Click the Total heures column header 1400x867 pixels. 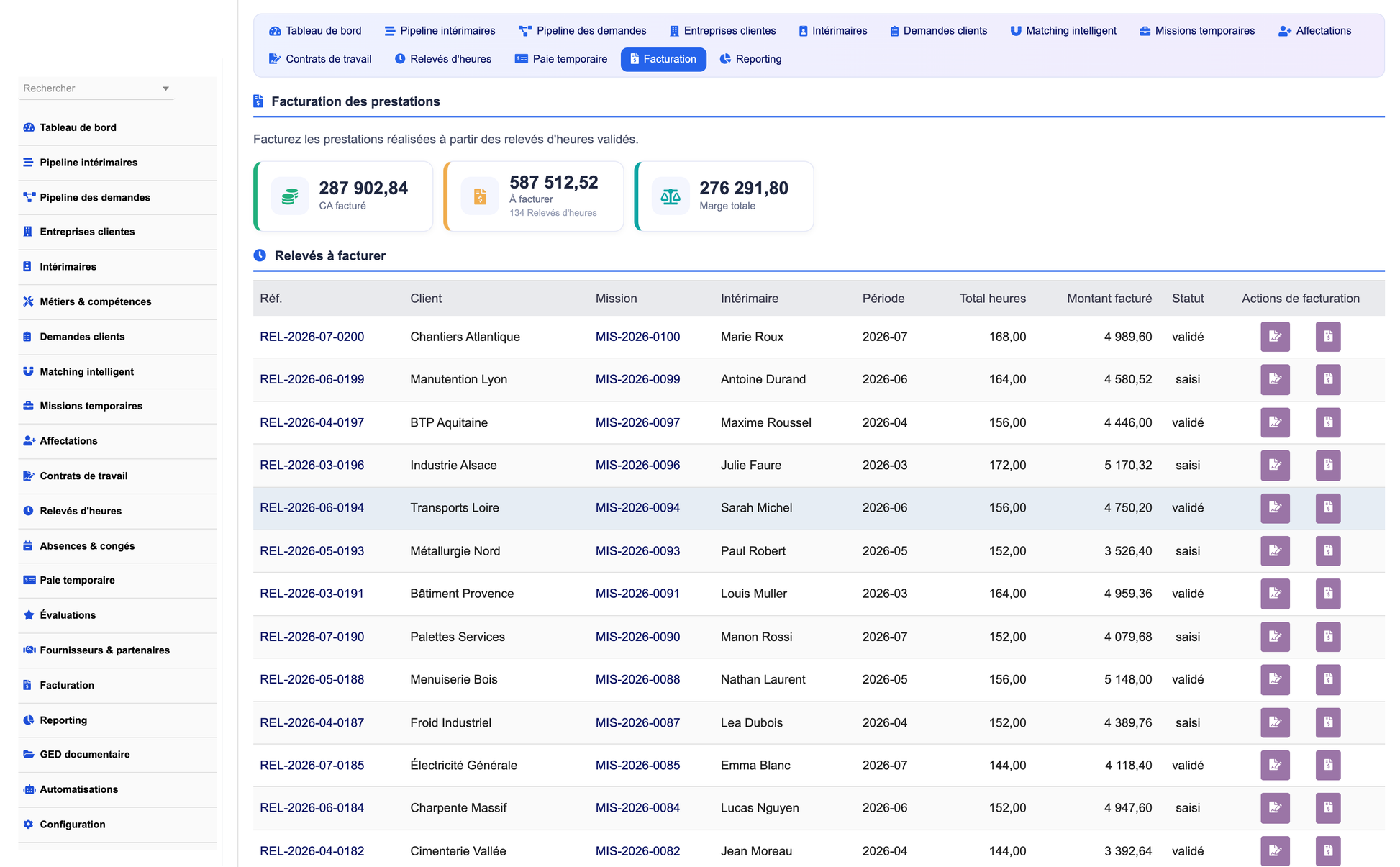[992, 299]
